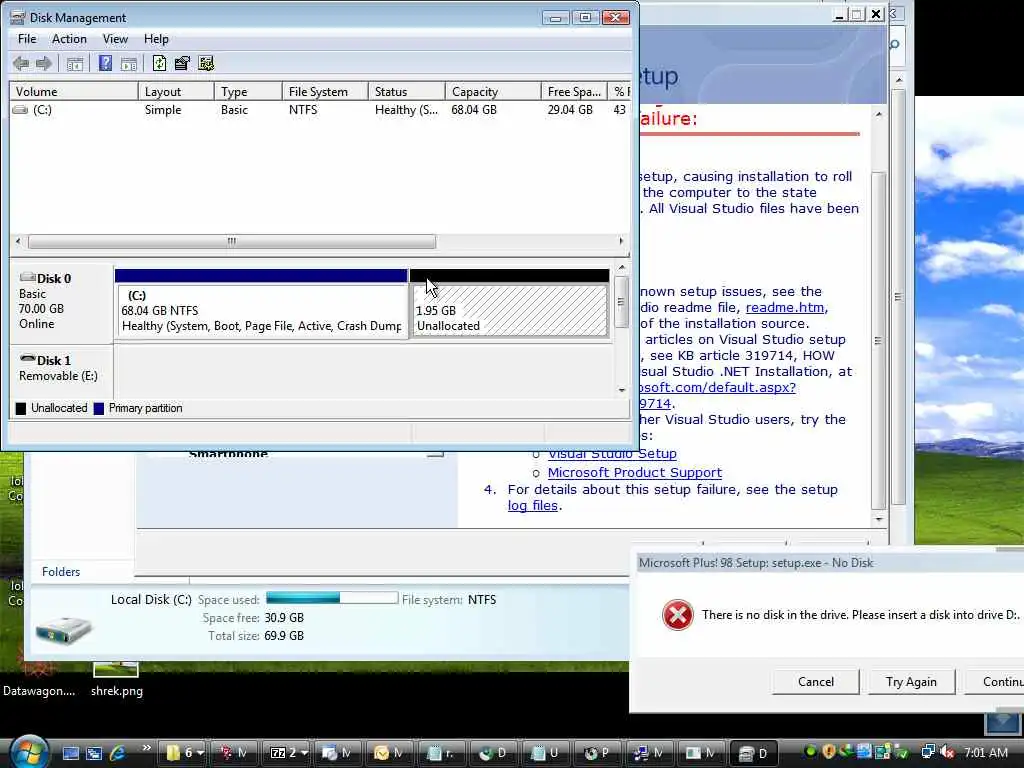Click the horizontal scrollbar thumb in volume list
The width and height of the screenshot is (1024, 768).
pos(232,242)
